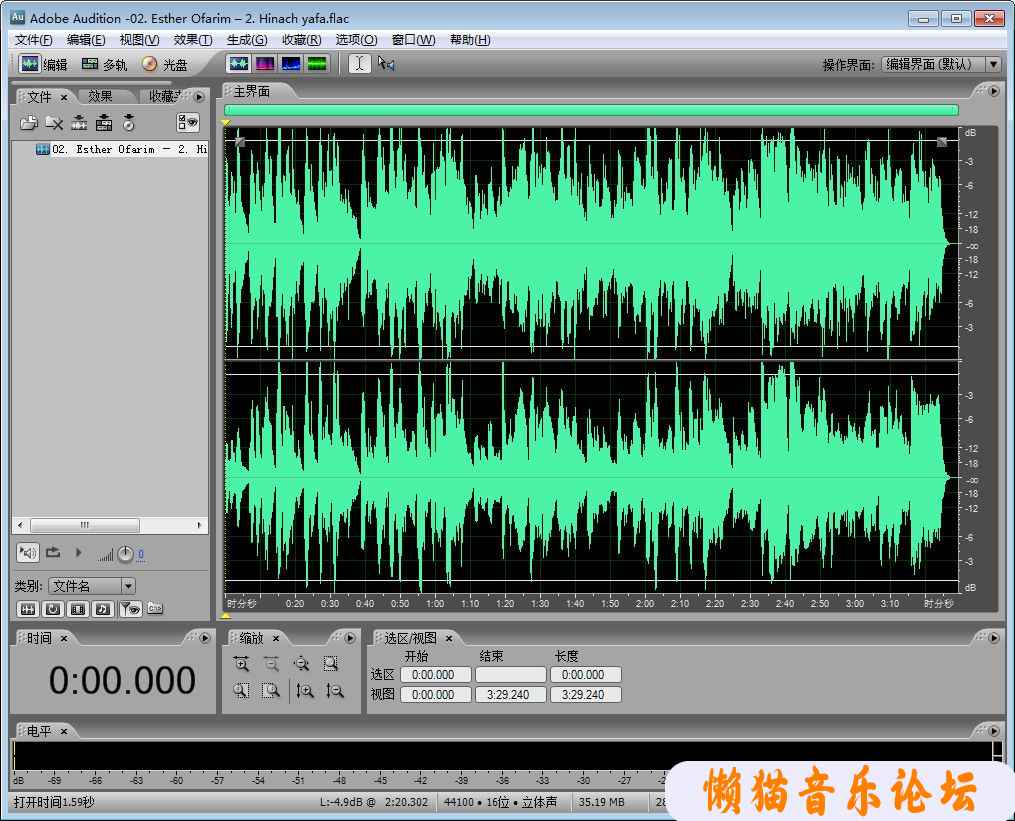Screen dimensions: 1015x821
Task: Click zoom in horizontally icon
Action: [x=241, y=664]
